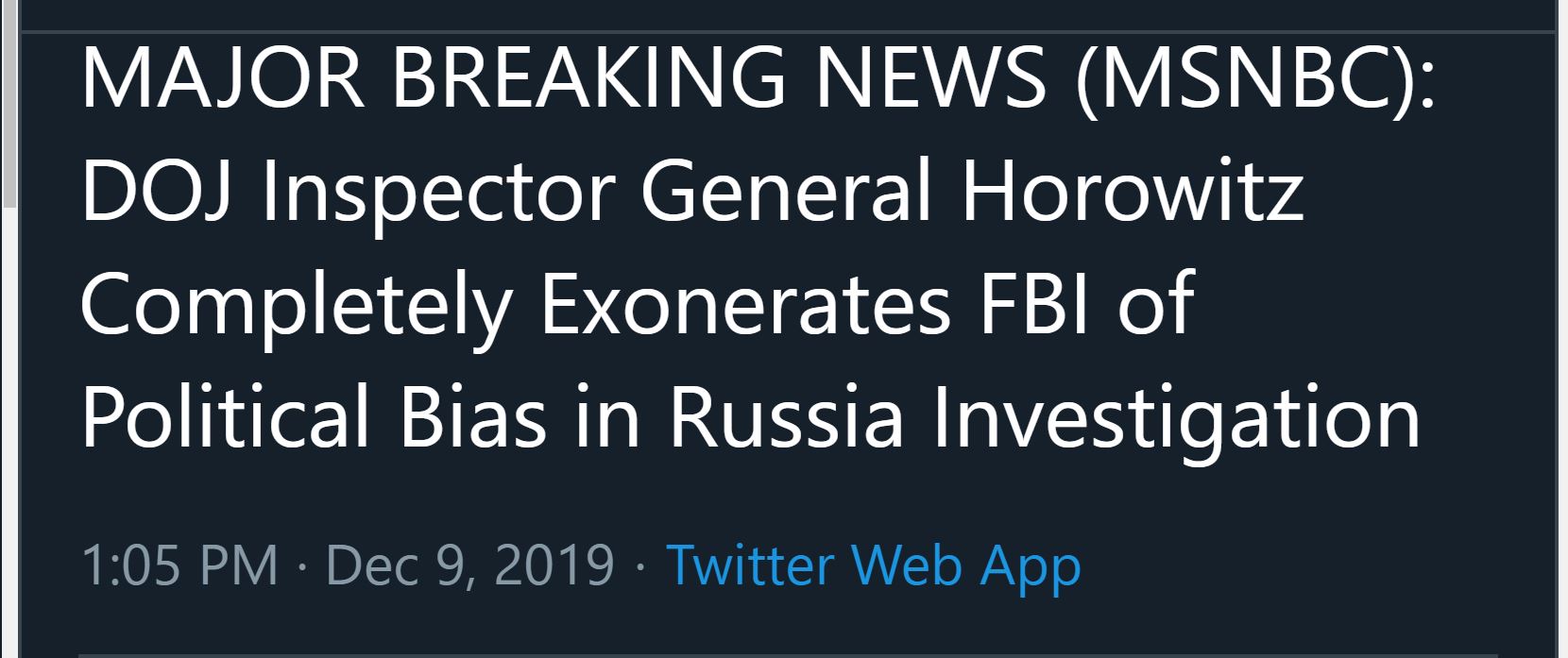The image size is (1568, 658).
Task: Click the word Exonerates in tweet
Action: point(744,305)
